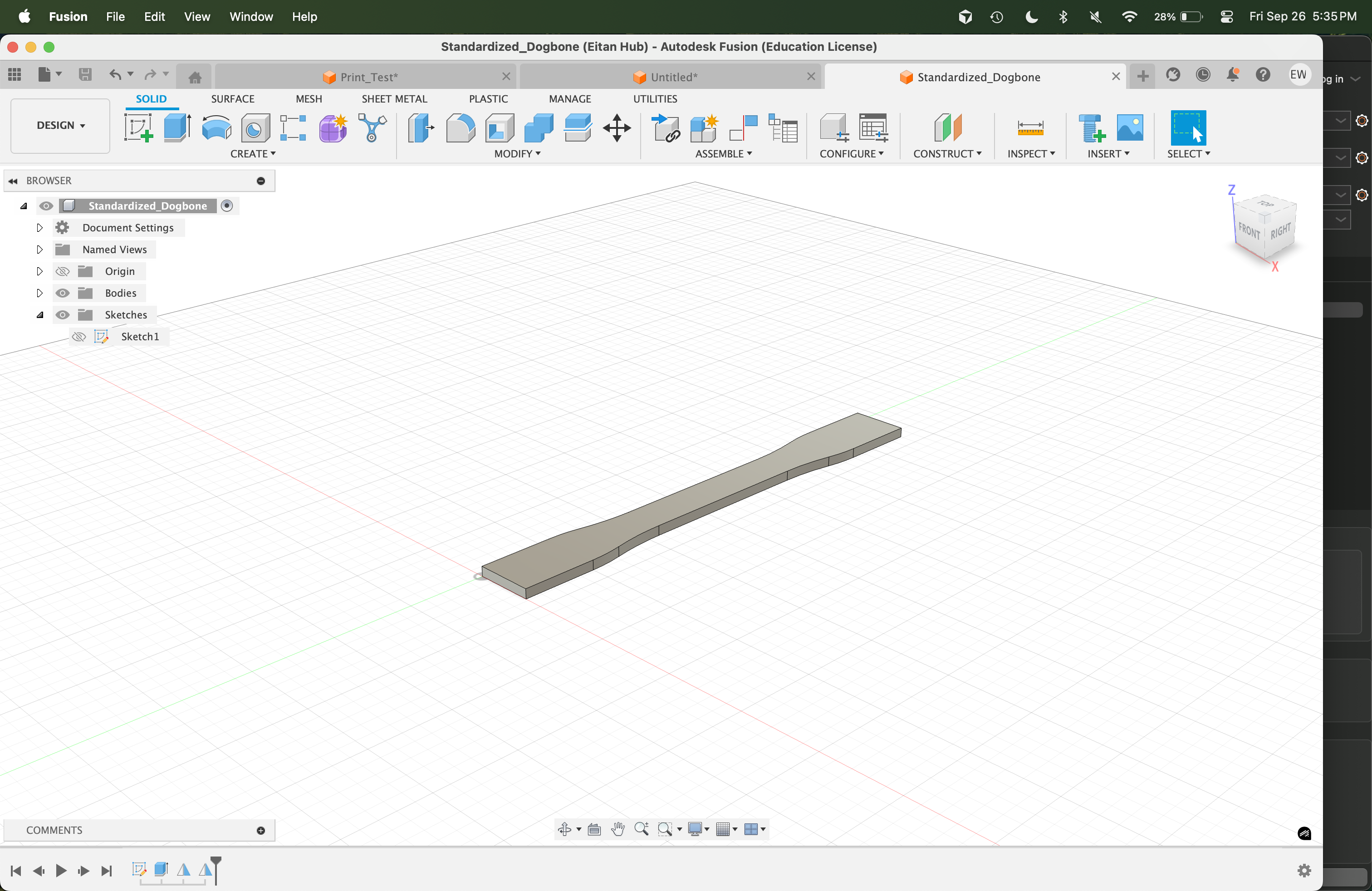The image size is (1372, 891).
Task: Click the FRONT face of ViewCube
Action: point(1248,231)
